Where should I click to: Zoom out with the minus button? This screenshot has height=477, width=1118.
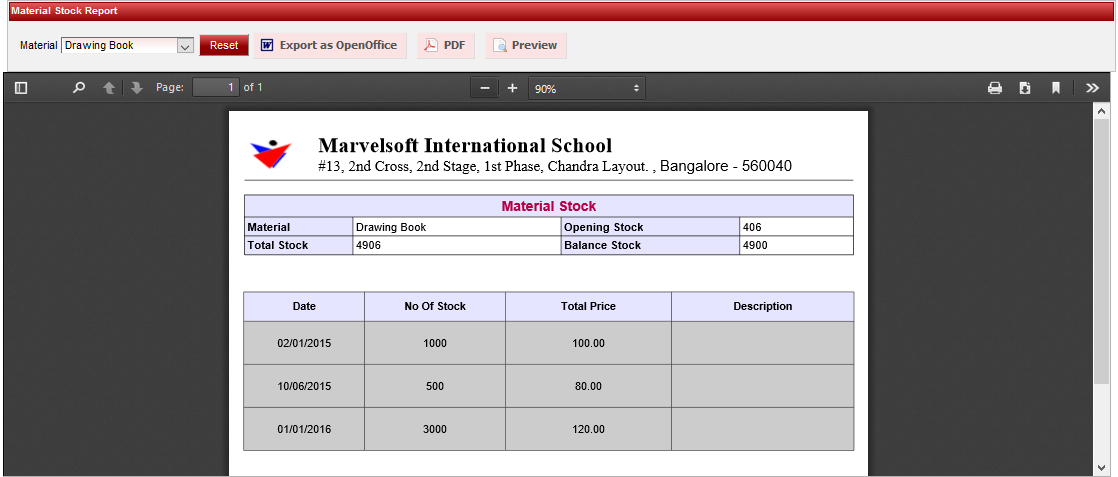pos(485,88)
